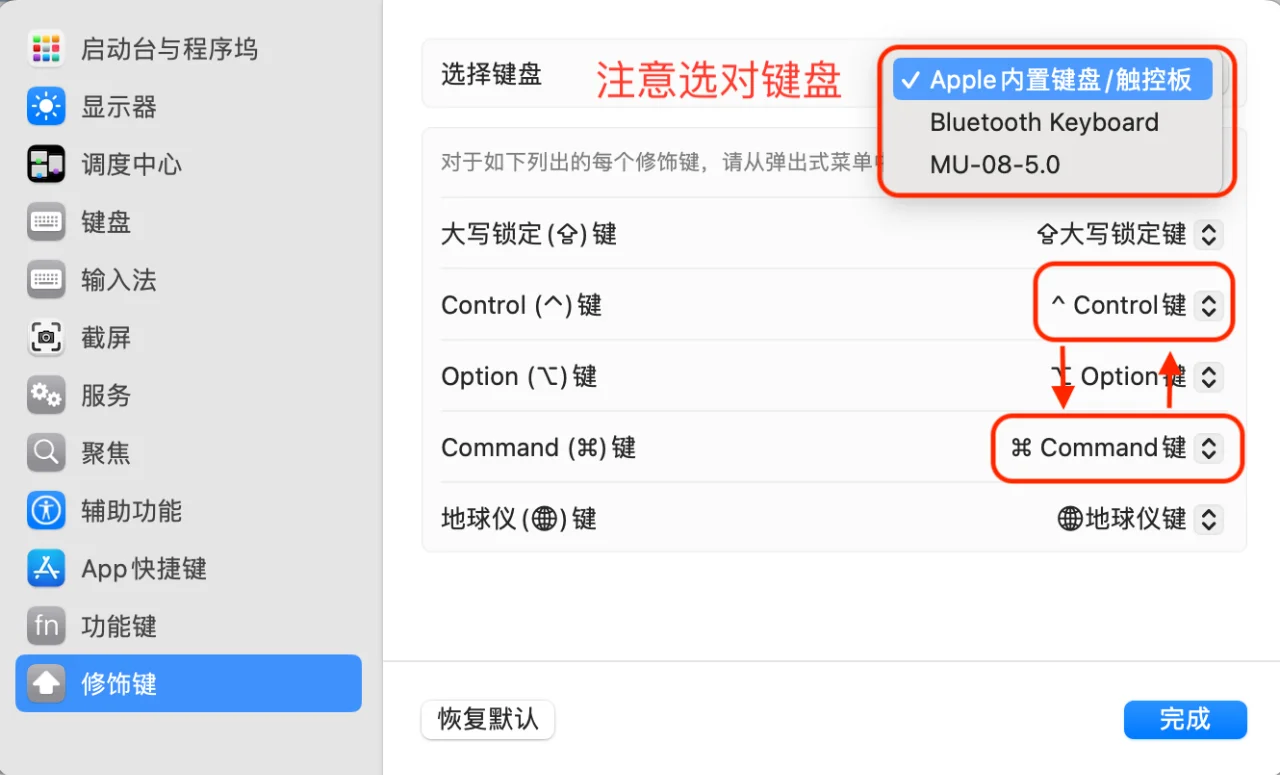
Task: Click the 完成 button to finish
Action: (x=1185, y=719)
